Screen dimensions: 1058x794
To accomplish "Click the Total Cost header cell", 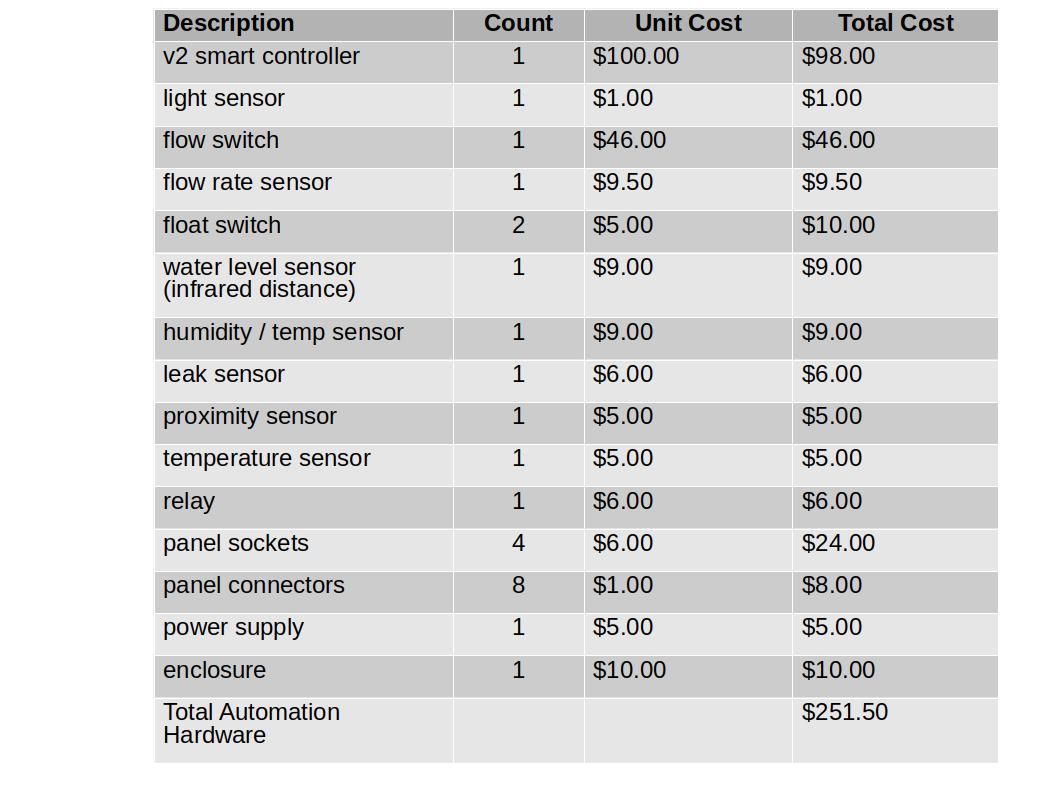I will (x=895, y=24).
